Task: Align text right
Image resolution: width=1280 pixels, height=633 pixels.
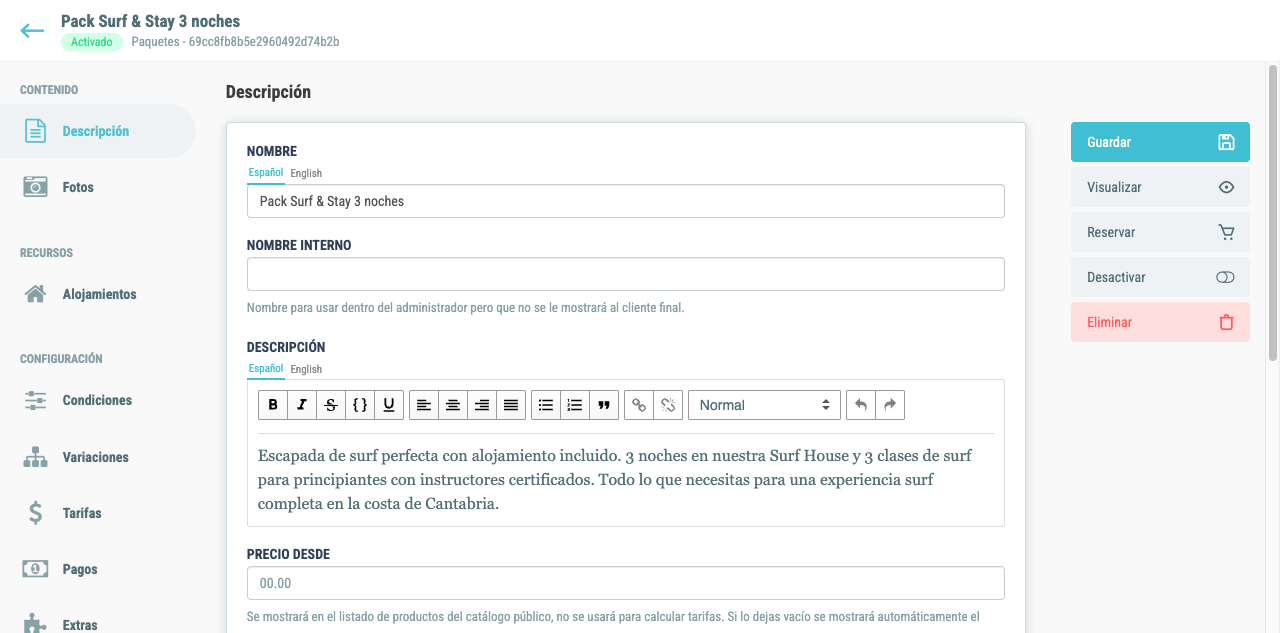Action: (x=482, y=405)
